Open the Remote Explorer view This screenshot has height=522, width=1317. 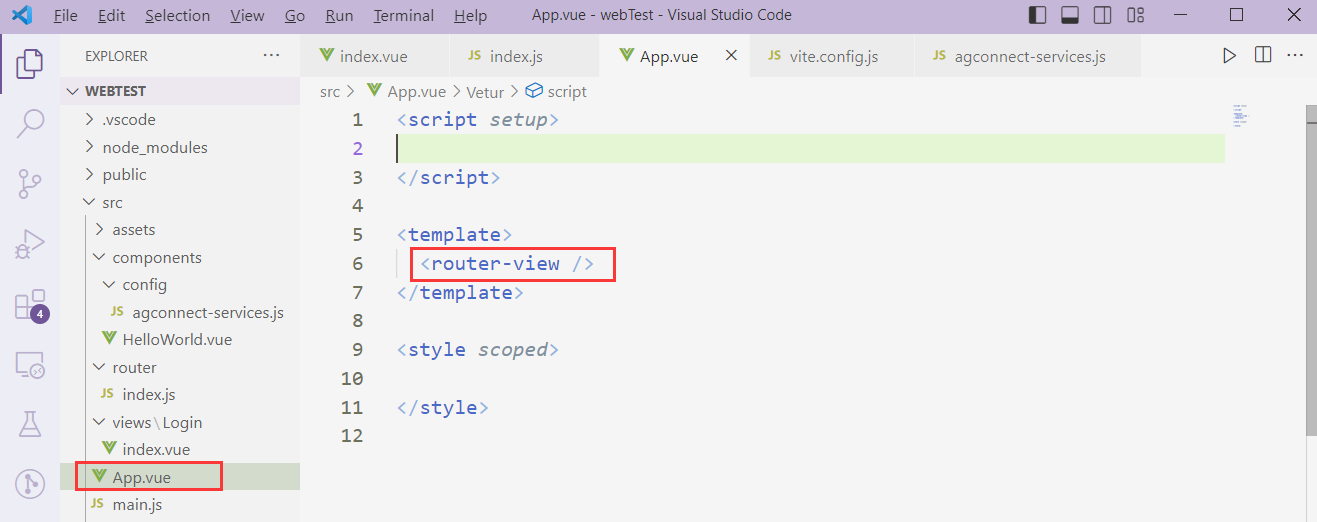click(x=30, y=365)
